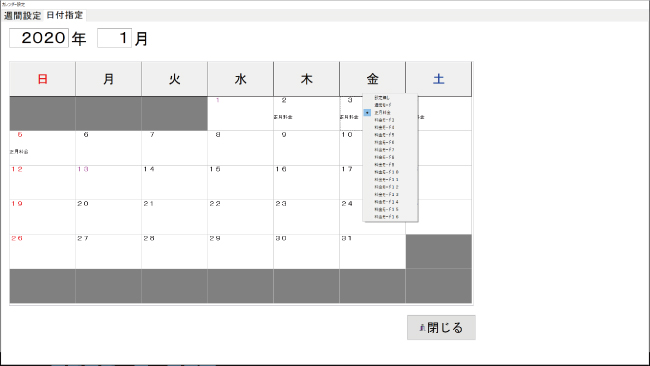Select the January 9 calendar cell

(306, 148)
